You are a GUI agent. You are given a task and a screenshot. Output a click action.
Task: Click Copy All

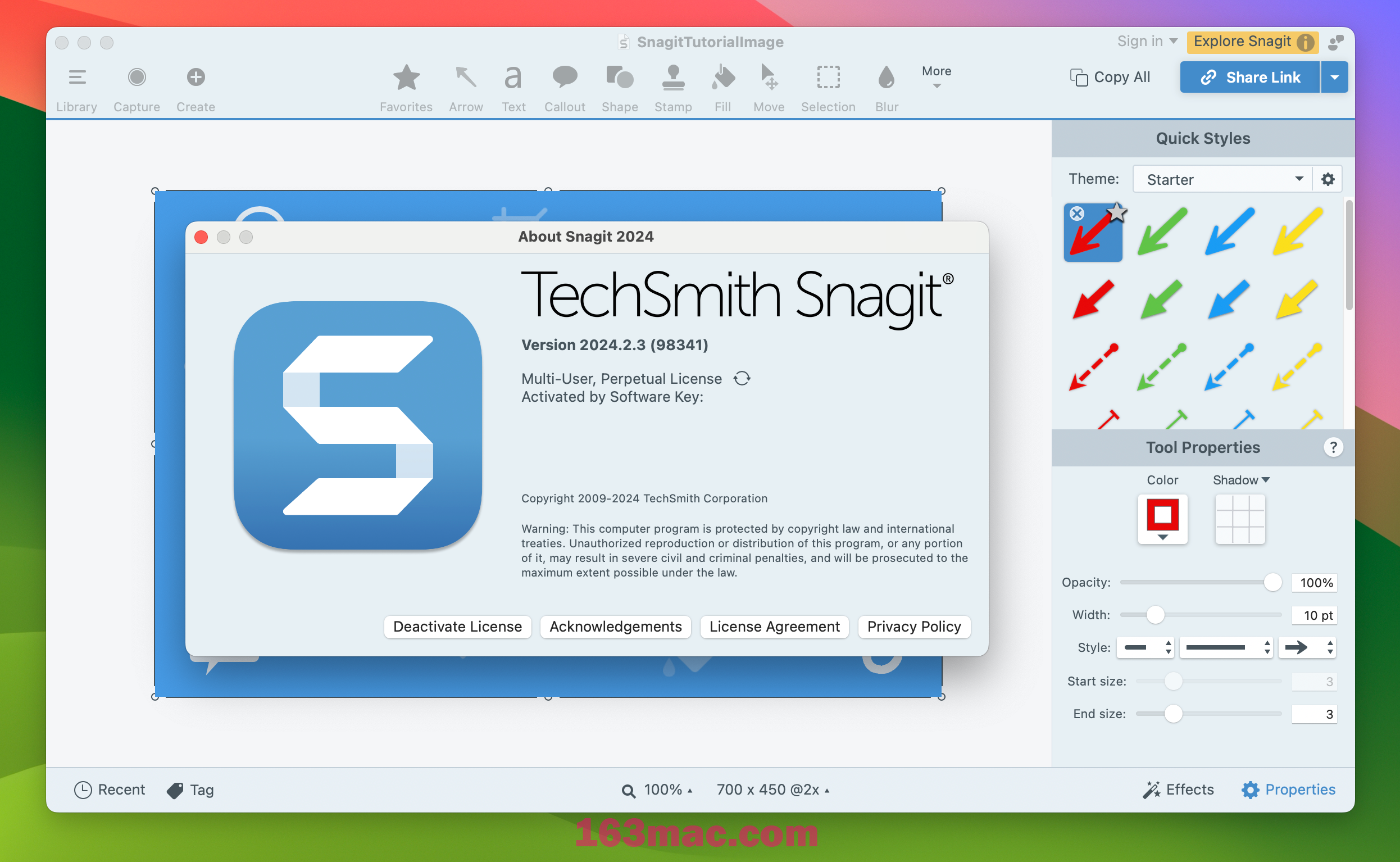1110,77
